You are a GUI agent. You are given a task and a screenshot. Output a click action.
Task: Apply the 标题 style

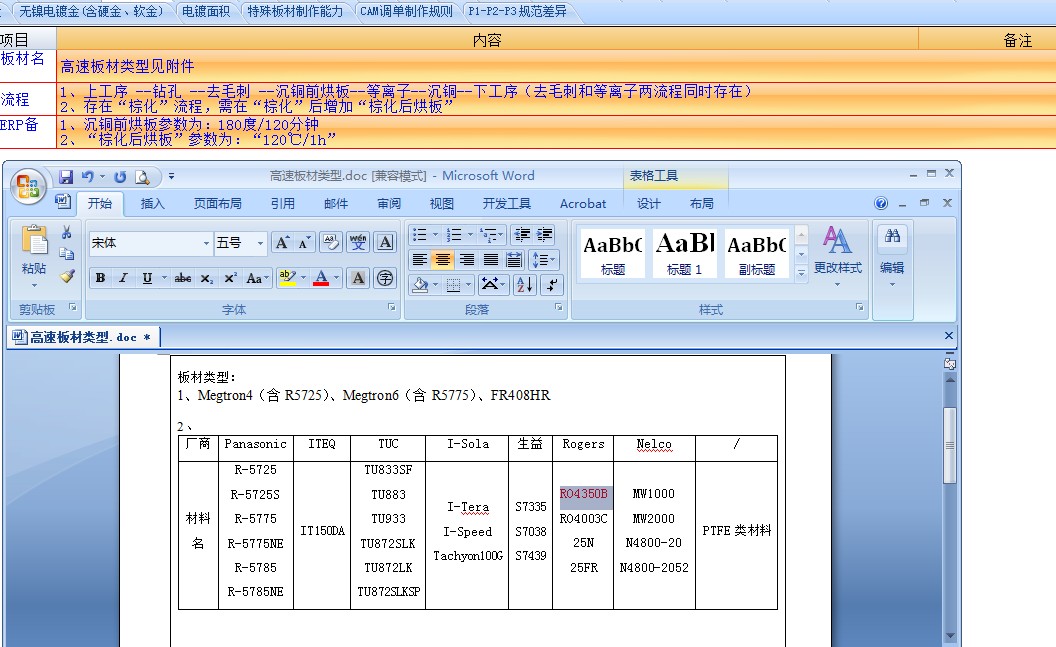point(612,252)
